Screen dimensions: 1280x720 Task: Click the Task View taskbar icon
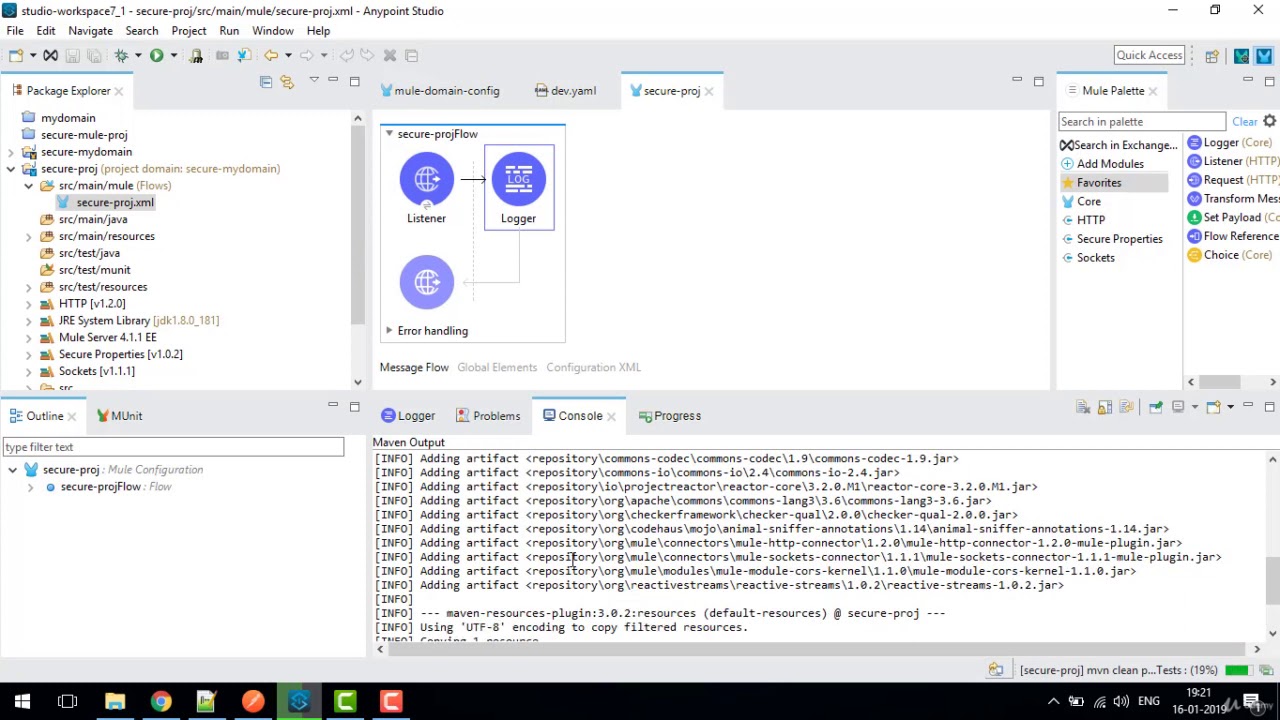tap(68, 701)
